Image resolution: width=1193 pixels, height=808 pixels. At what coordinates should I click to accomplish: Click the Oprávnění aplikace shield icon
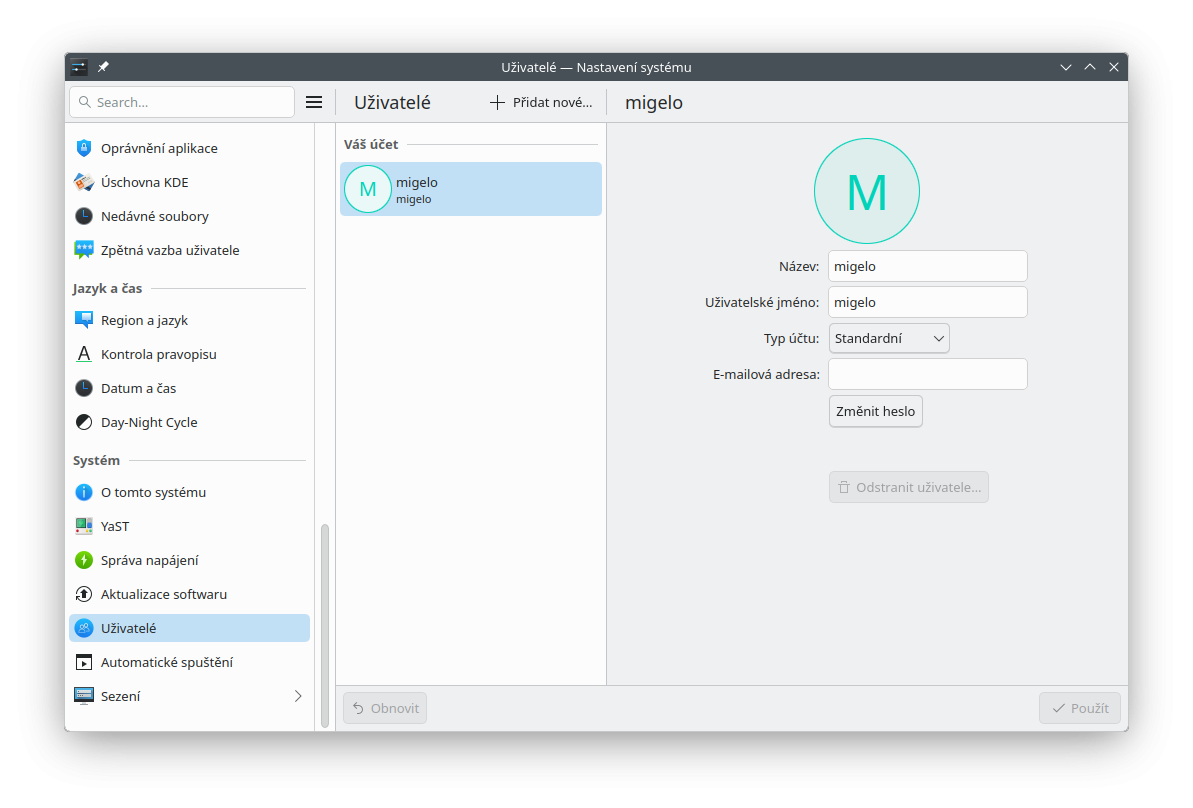click(x=84, y=148)
